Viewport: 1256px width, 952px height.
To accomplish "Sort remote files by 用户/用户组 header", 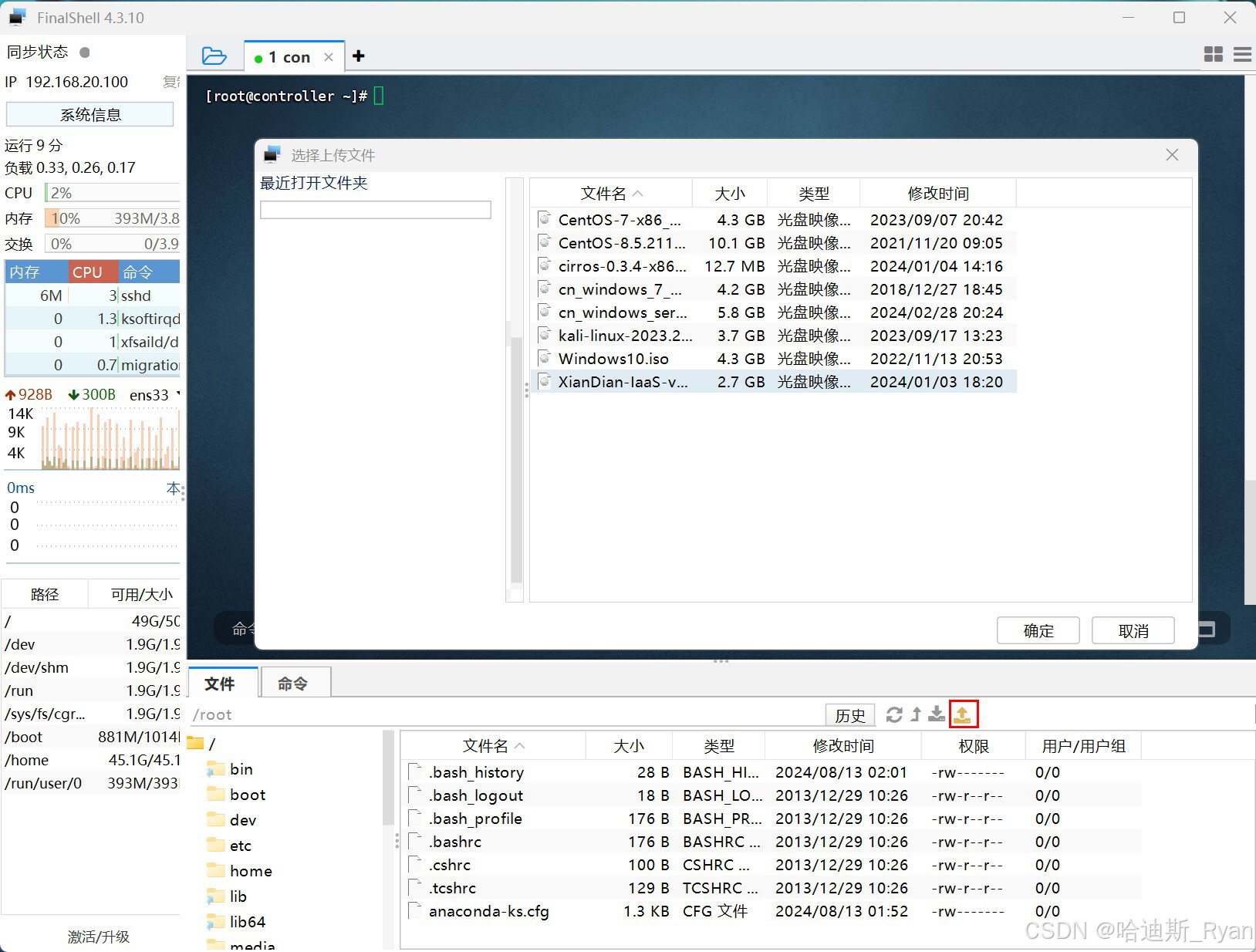I will coord(1083,746).
